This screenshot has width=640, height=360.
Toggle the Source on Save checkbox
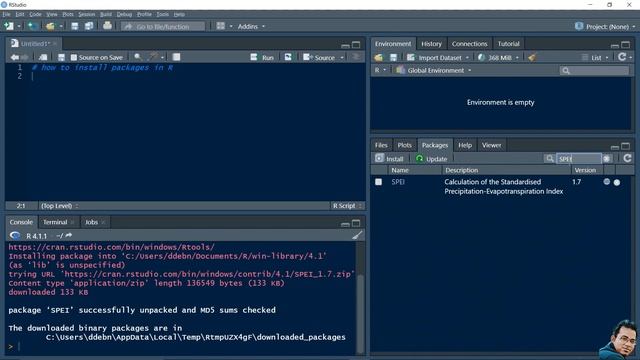tap(74, 58)
